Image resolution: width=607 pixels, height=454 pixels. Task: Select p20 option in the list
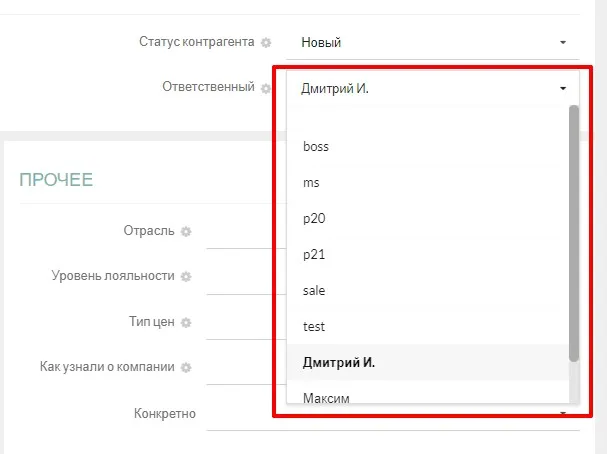tap(314, 218)
